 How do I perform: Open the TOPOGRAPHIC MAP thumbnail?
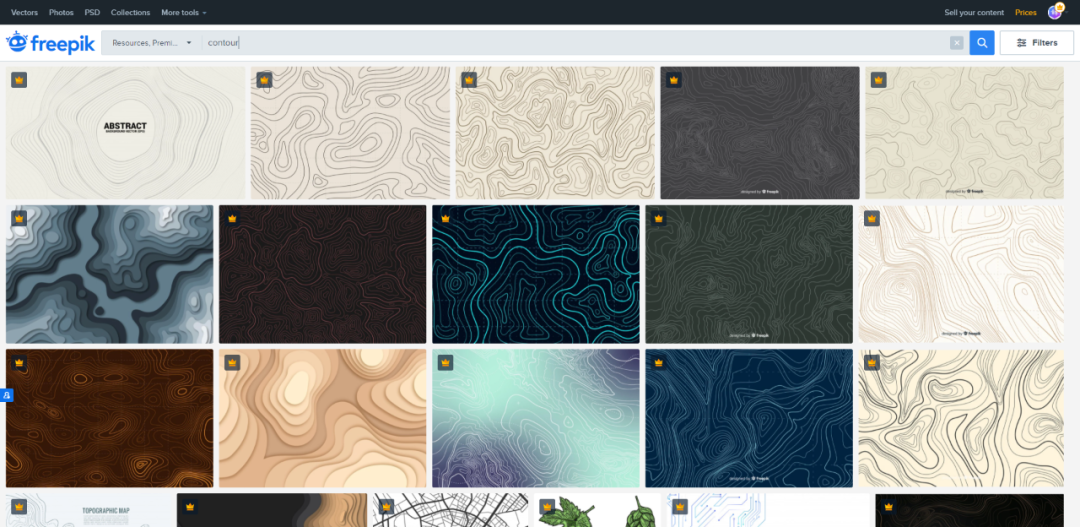pyautogui.click(x=88, y=510)
